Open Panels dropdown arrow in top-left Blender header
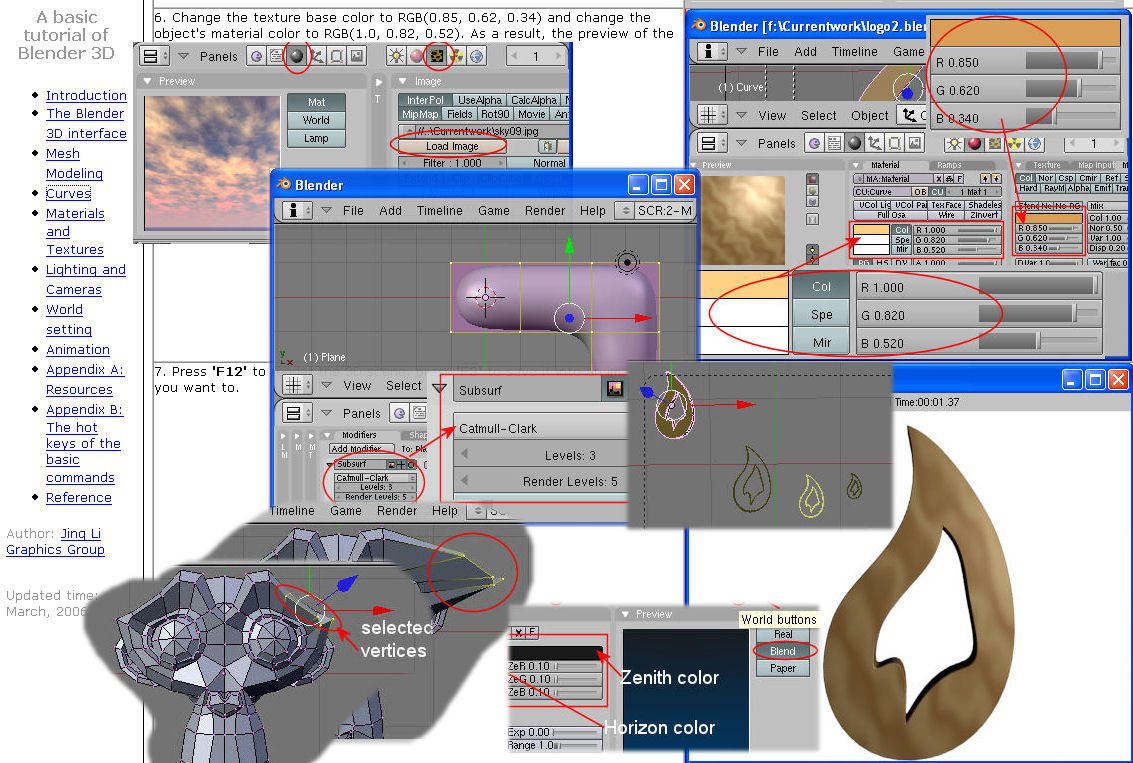1133x763 pixels. click(184, 56)
